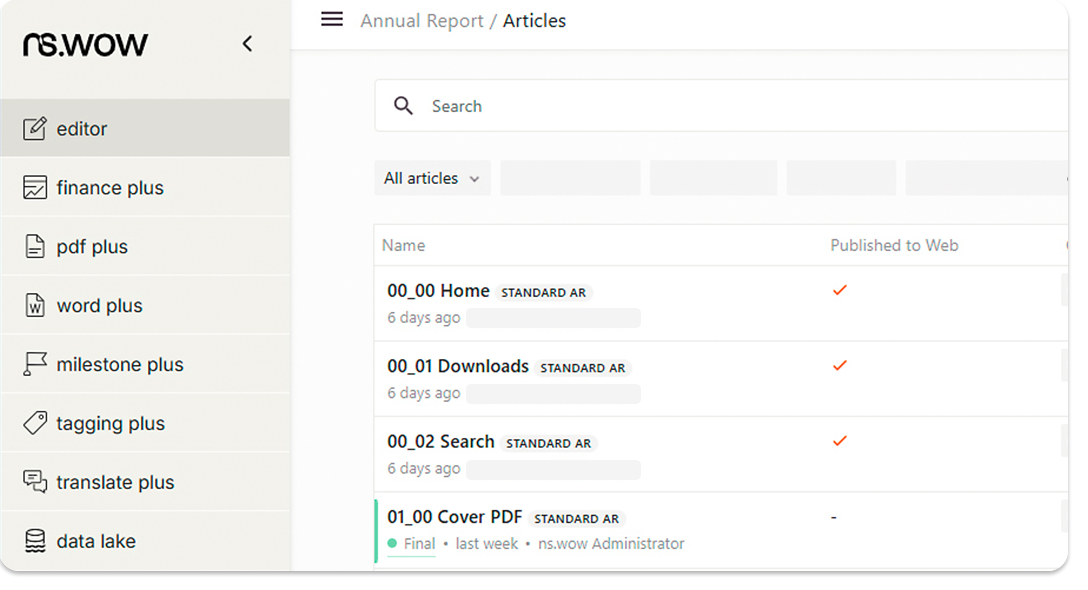Click the milestone plus flag icon

tap(35, 365)
